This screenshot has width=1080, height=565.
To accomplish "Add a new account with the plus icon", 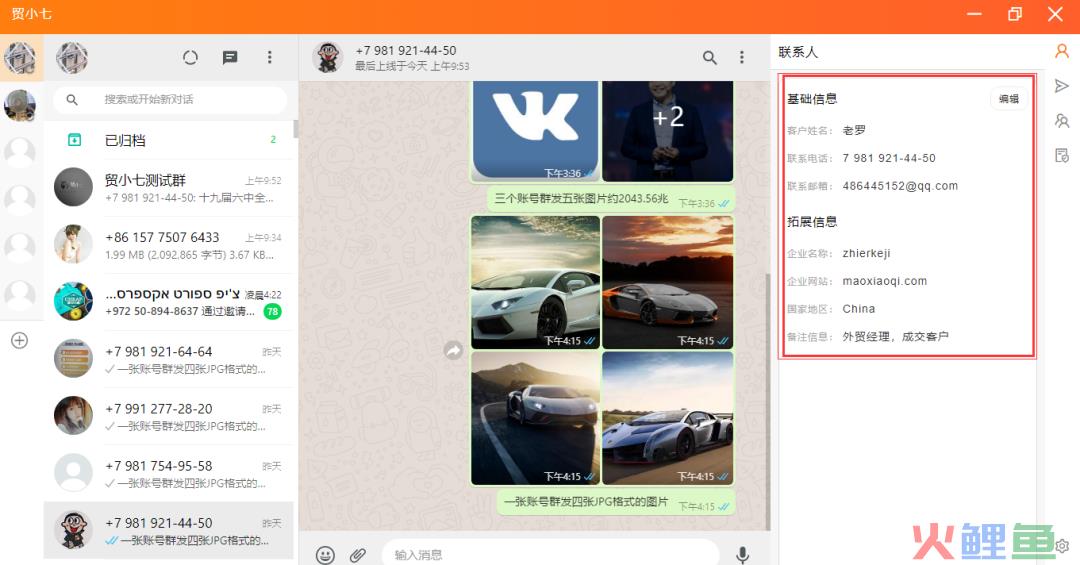I will [19, 340].
